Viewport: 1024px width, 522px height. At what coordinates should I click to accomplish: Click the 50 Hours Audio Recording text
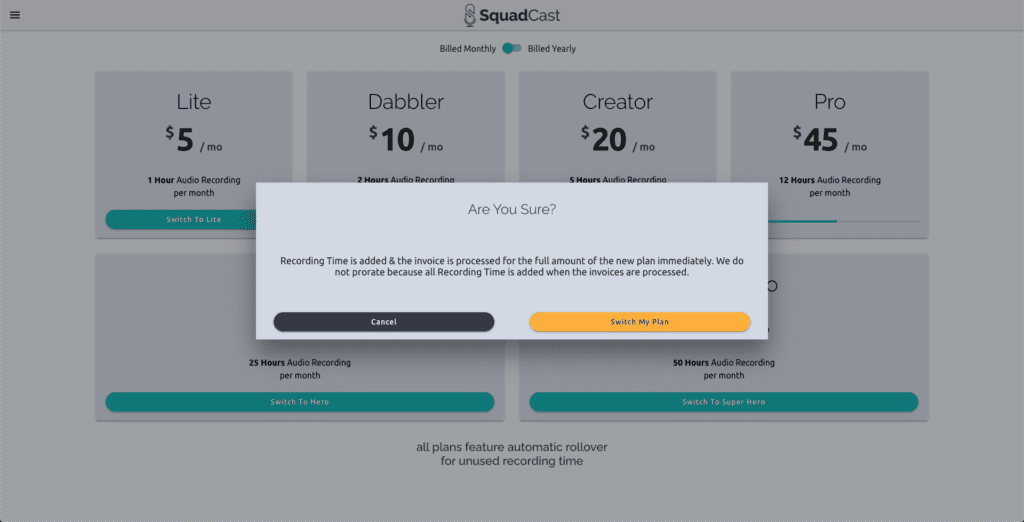click(x=724, y=363)
